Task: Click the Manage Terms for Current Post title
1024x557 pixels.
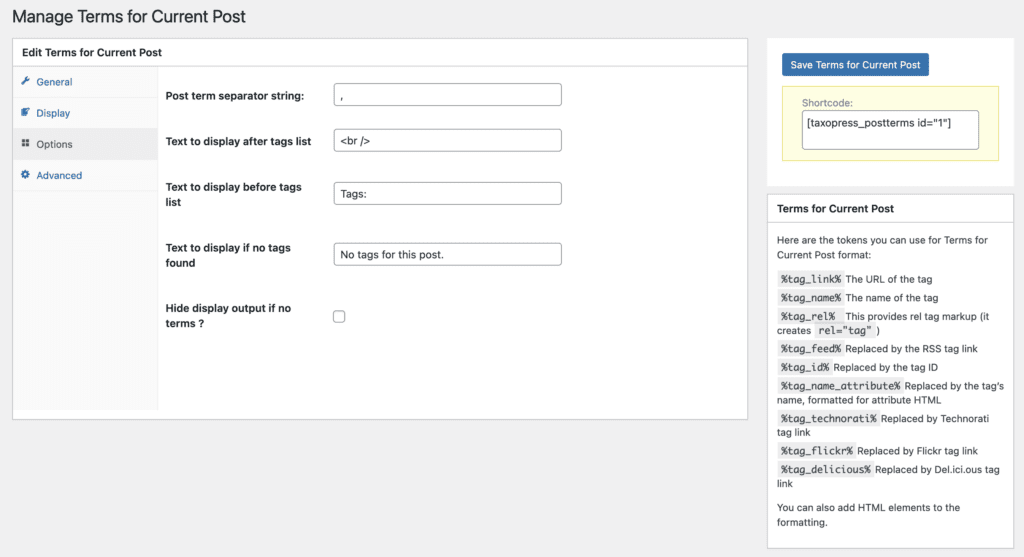Action: [x=129, y=16]
